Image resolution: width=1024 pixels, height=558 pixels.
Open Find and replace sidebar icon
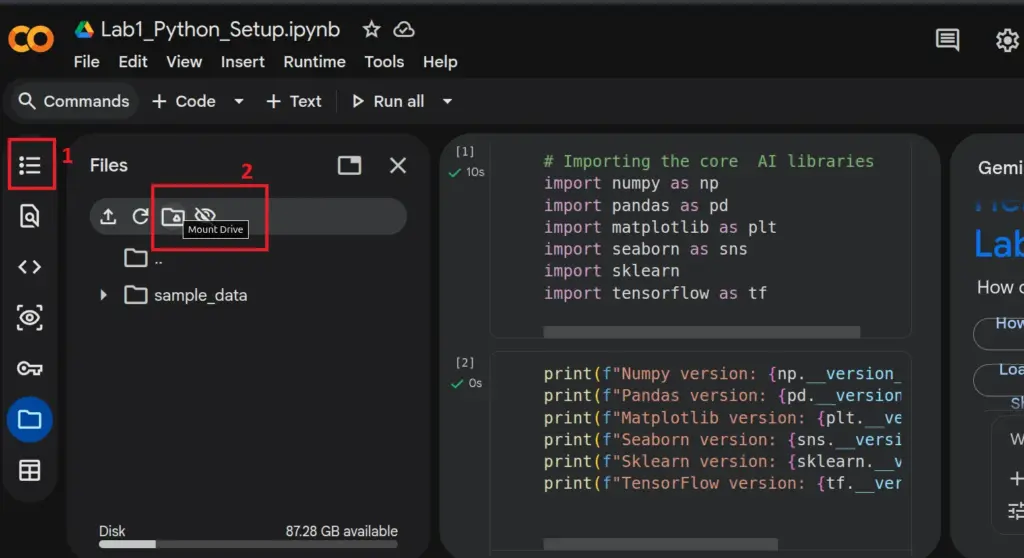[29, 216]
